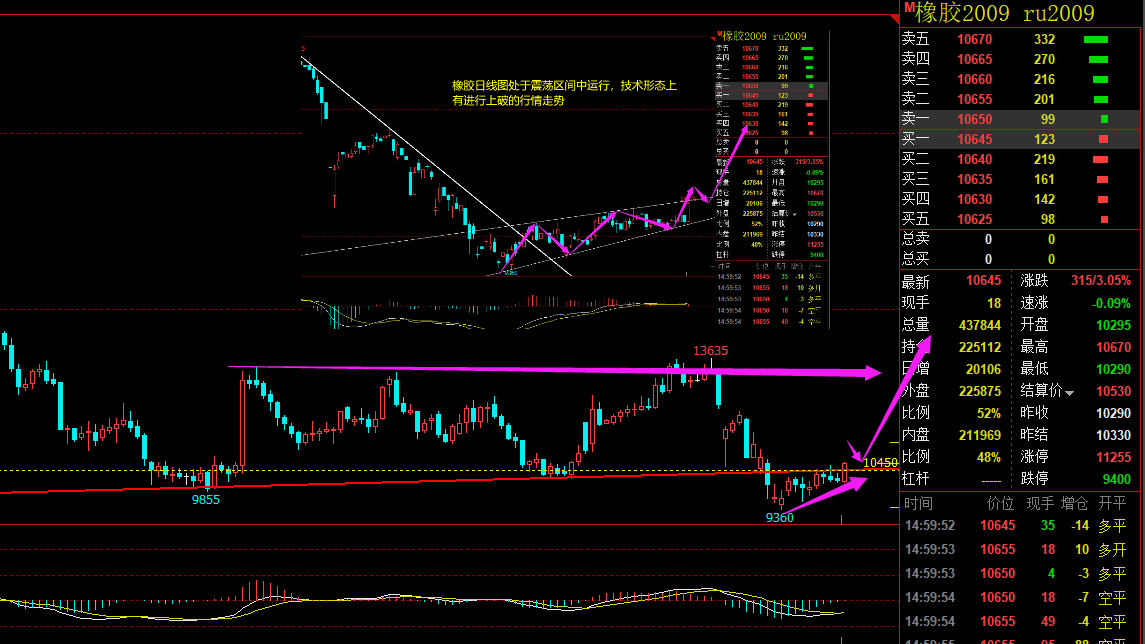Click the 最高 high price 10670
Image resolution: width=1145 pixels, height=644 pixels.
pos(1113,347)
